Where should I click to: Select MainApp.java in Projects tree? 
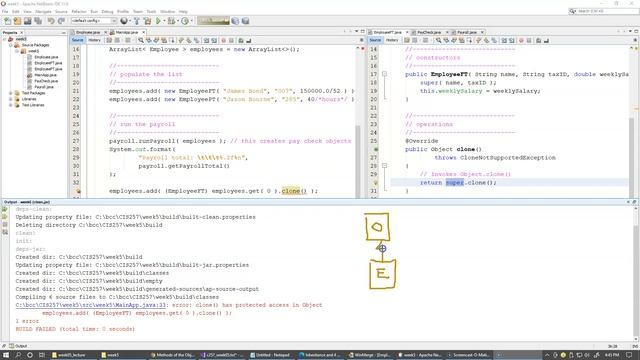tap(45, 75)
